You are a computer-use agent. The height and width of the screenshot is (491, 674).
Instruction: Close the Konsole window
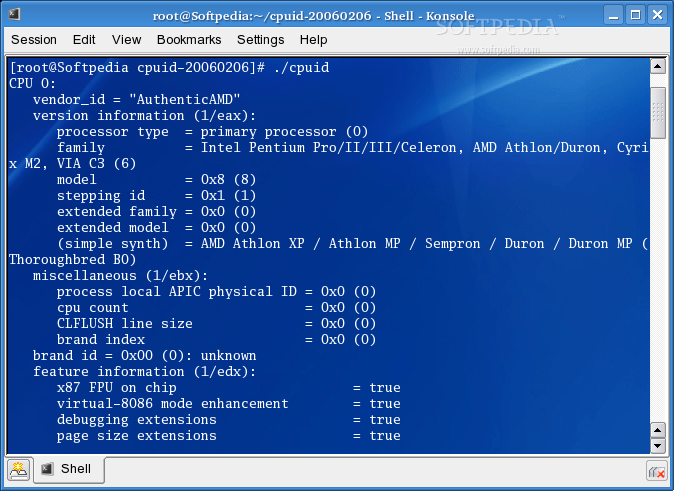point(658,15)
